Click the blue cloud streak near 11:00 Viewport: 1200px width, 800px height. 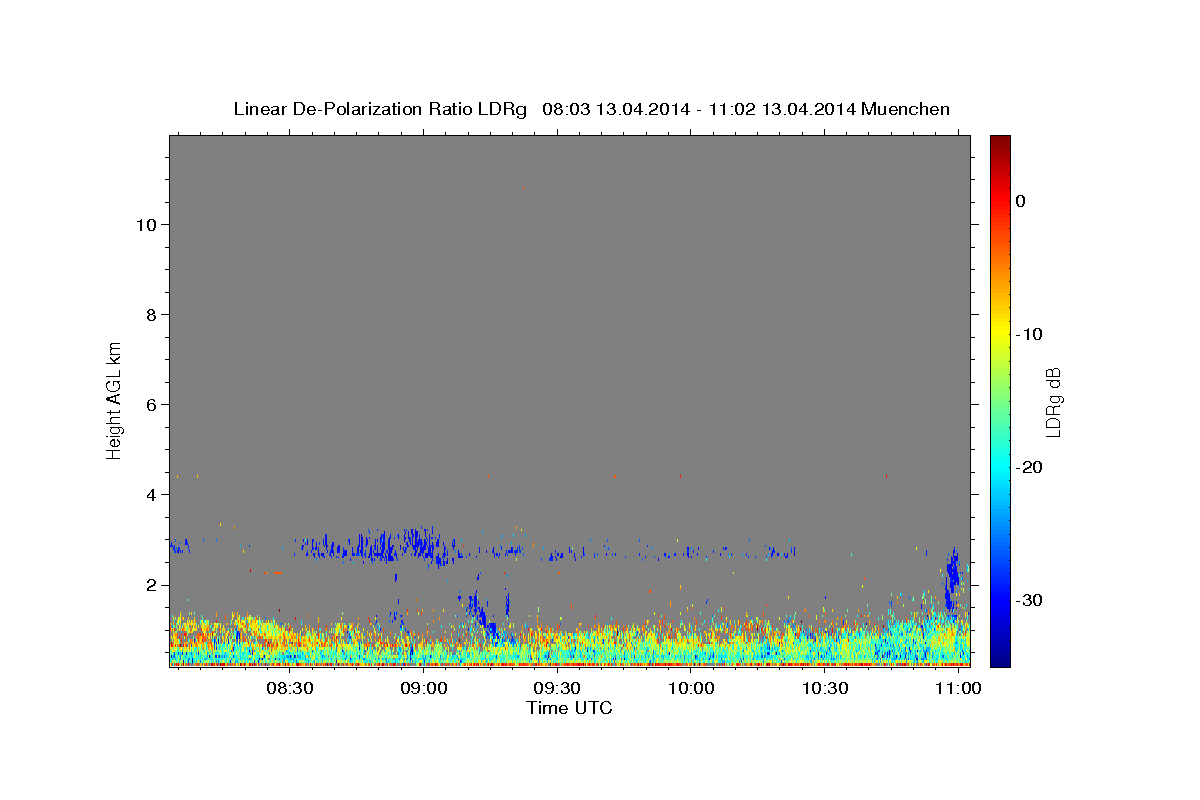click(953, 577)
